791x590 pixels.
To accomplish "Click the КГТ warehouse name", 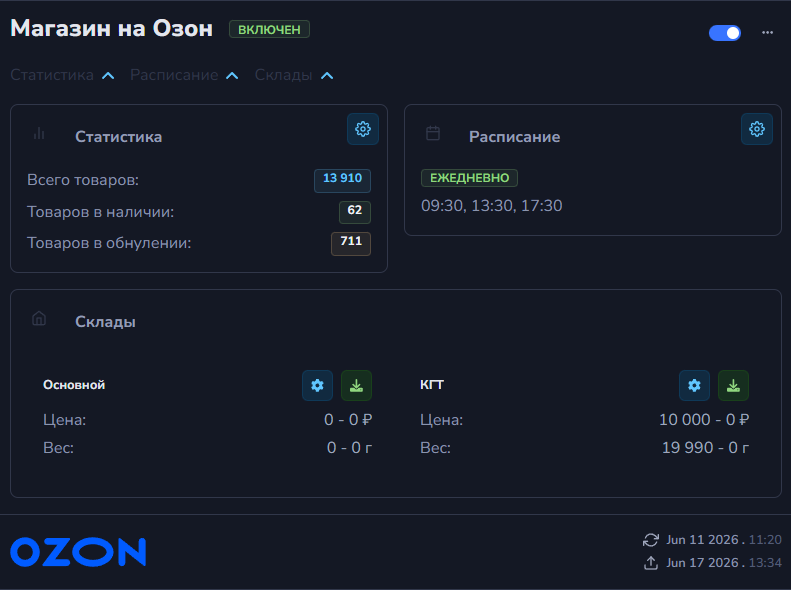I will pyautogui.click(x=432, y=385).
